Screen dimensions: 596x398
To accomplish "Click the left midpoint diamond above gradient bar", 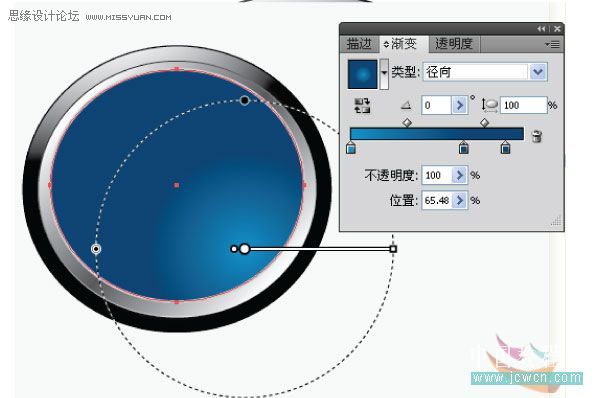I will [x=407, y=123].
